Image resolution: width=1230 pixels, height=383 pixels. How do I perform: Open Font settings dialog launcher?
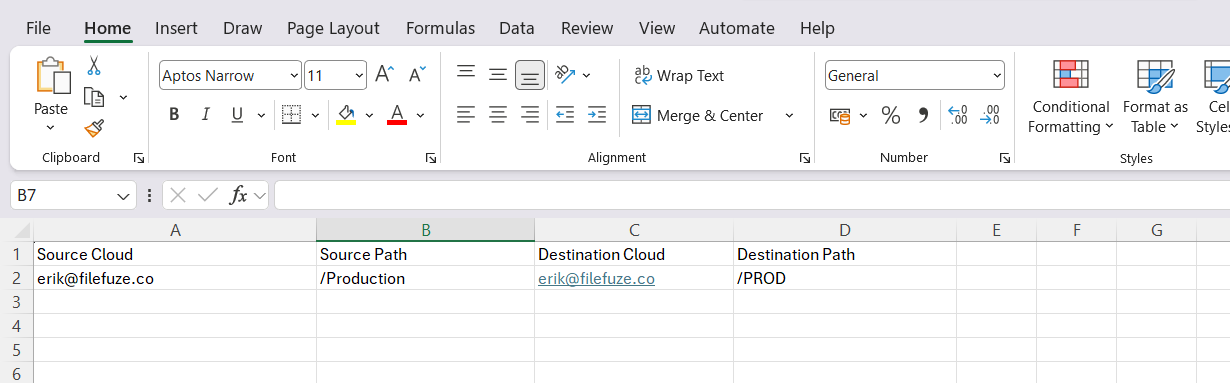coord(430,158)
